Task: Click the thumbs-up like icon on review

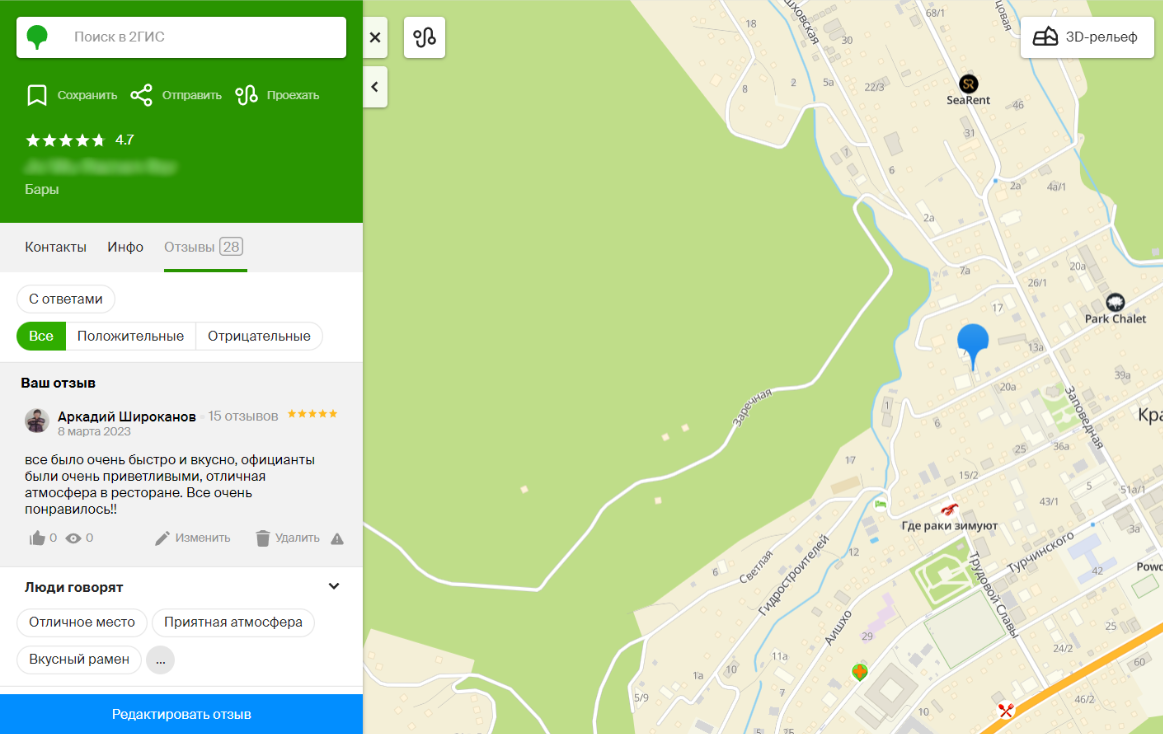Action: click(x=38, y=538)
